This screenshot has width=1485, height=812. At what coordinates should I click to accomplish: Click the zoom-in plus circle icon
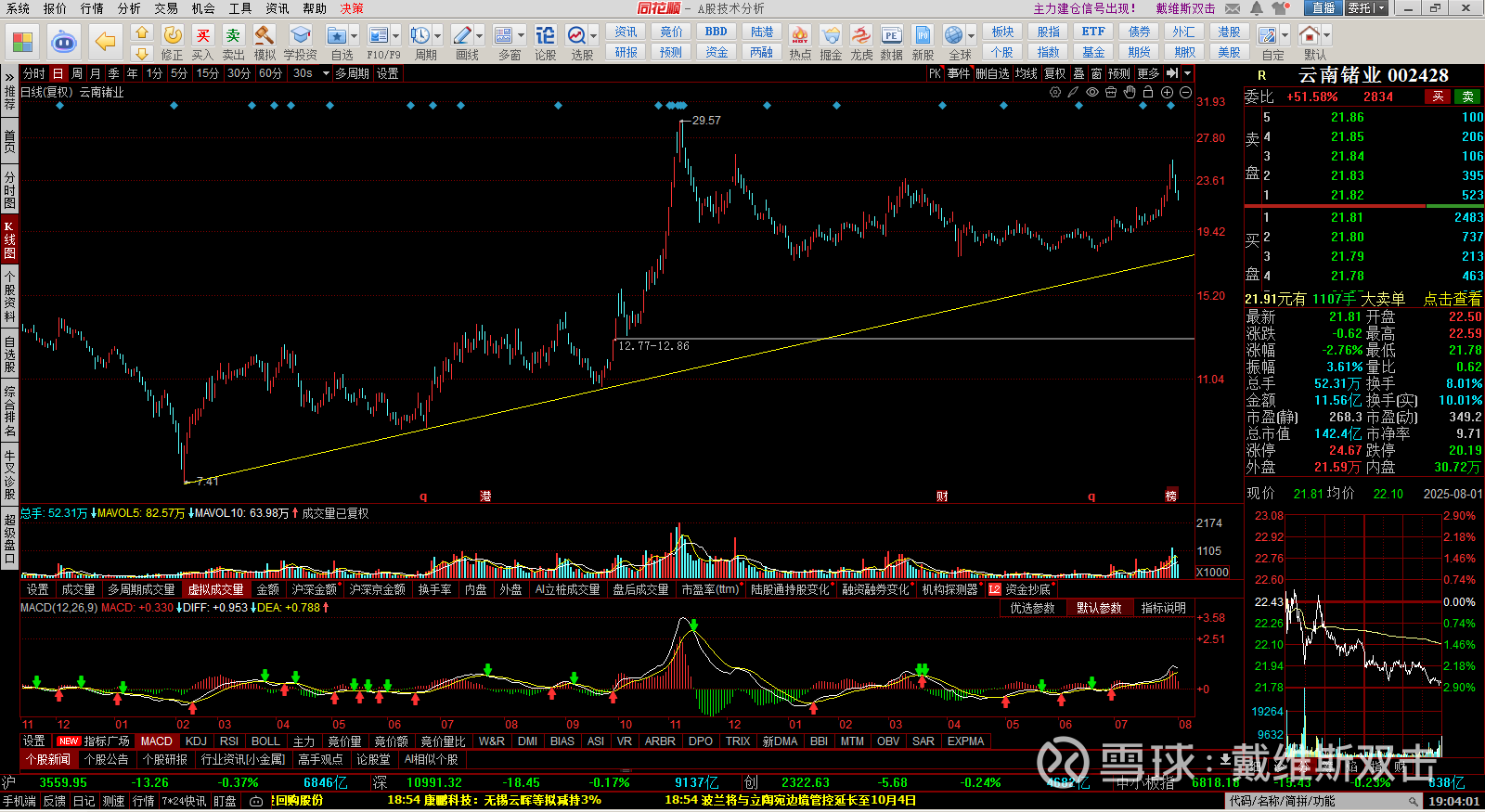[x=1167, y=92]
